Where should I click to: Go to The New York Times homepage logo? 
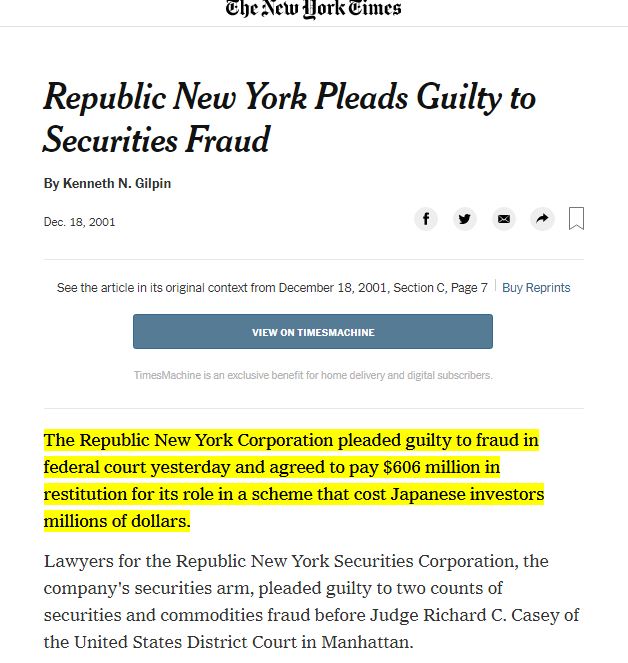(x=313, y=9)
